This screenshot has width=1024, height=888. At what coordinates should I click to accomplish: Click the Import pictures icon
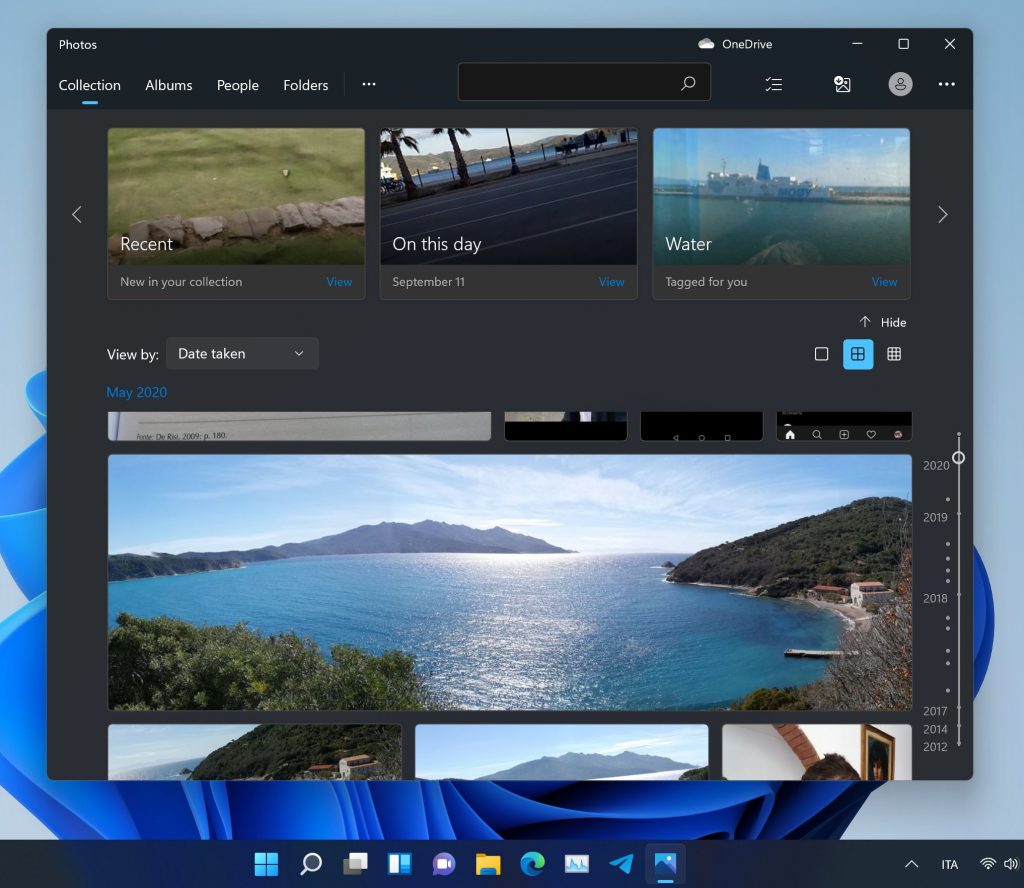842,84
